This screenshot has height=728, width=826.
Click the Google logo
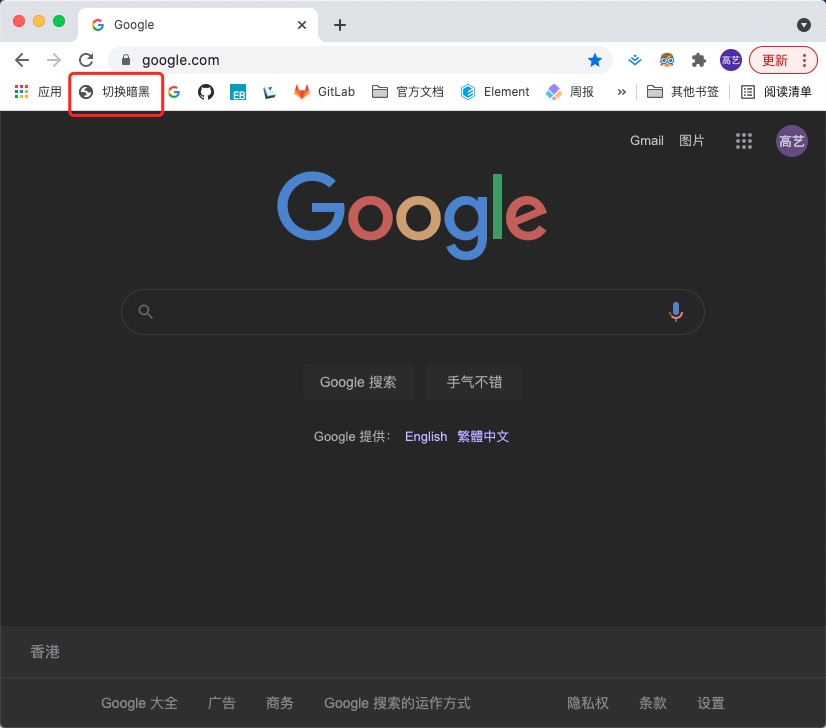(x=412, y=214)
